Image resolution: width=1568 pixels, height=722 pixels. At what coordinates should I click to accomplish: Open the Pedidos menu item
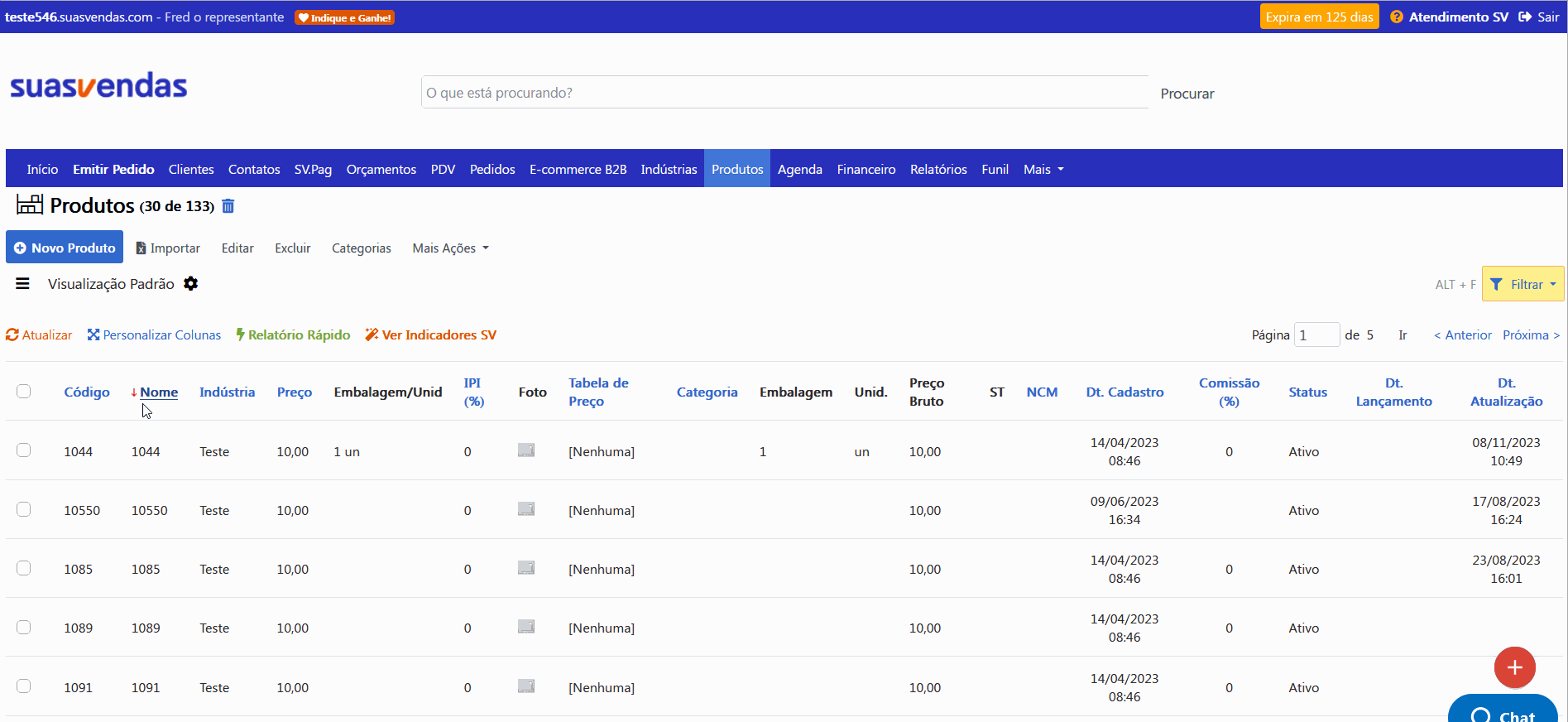coord(492,169)
